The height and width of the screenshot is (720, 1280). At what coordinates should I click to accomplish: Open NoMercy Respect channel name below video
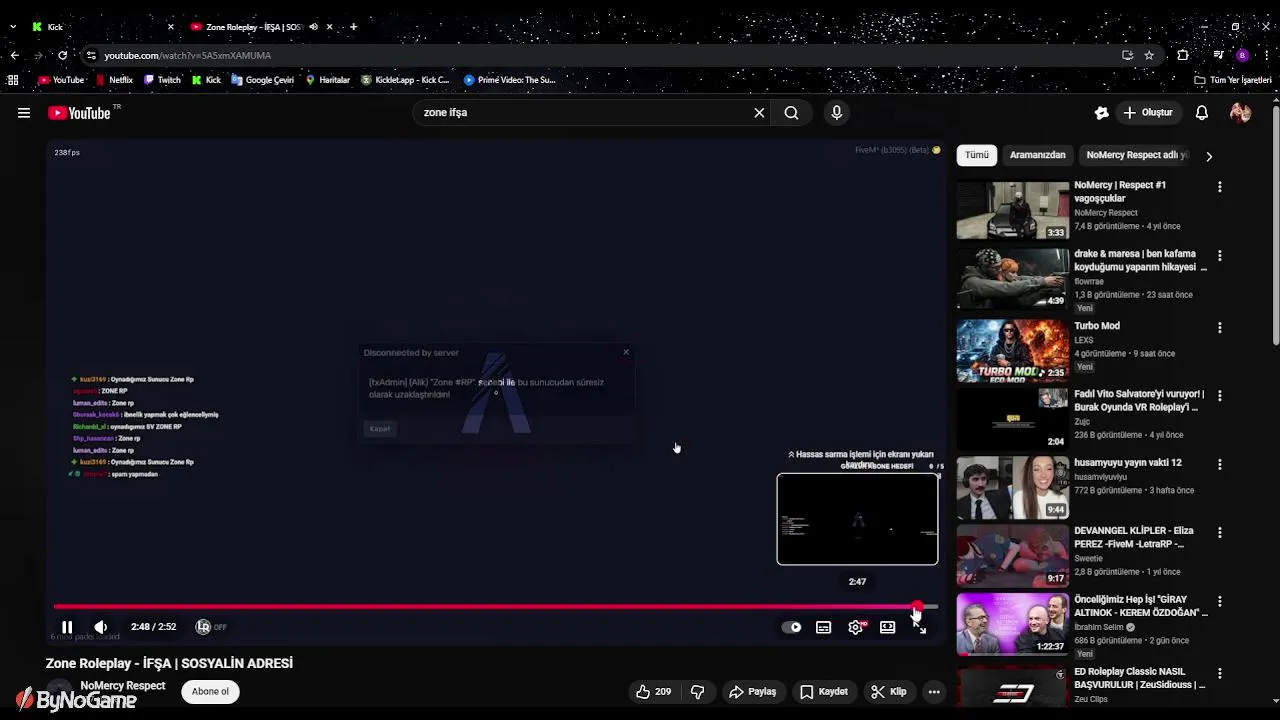[x=122, y=685]
